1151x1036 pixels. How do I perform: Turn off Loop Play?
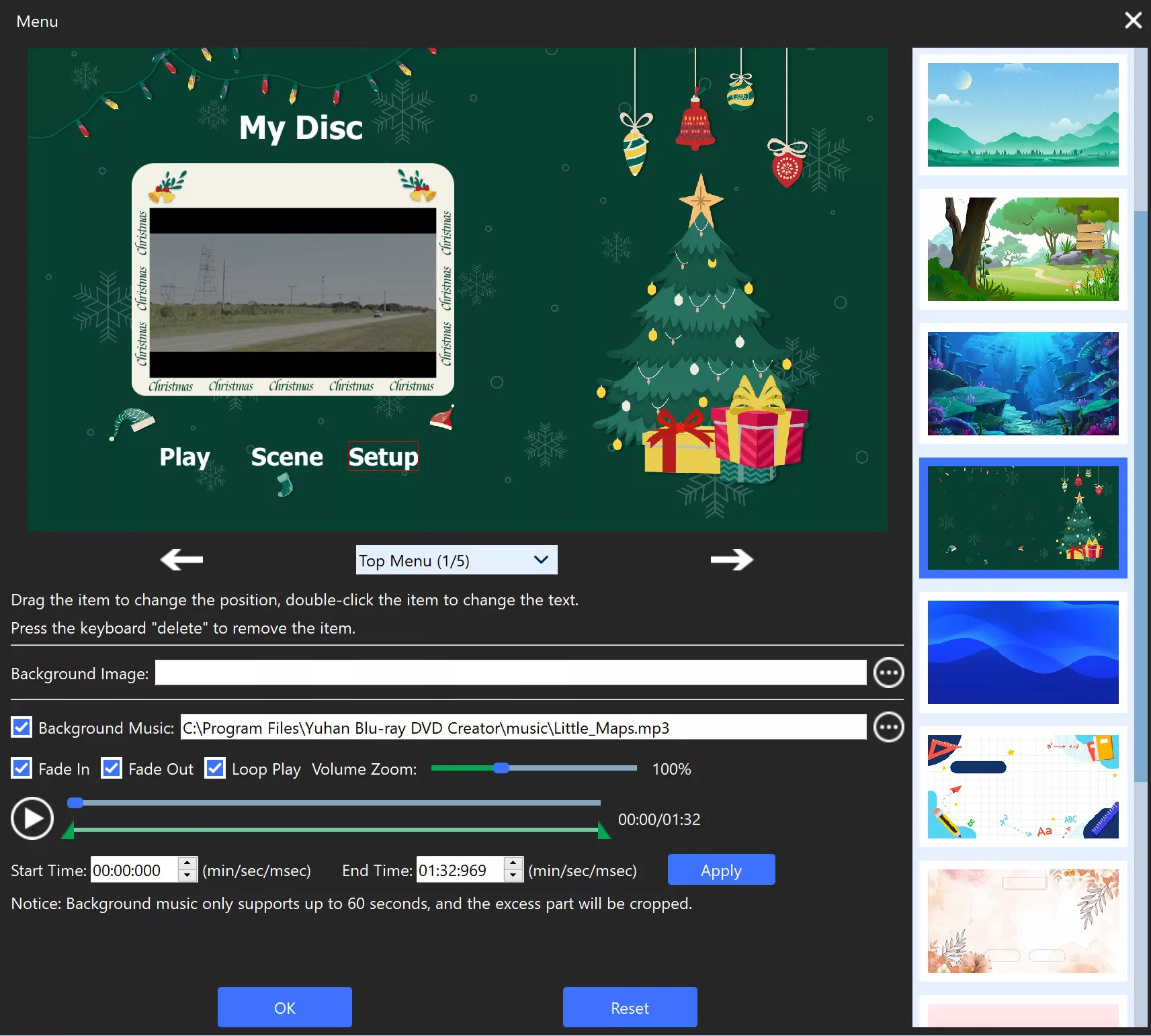(x=215, y=768)
